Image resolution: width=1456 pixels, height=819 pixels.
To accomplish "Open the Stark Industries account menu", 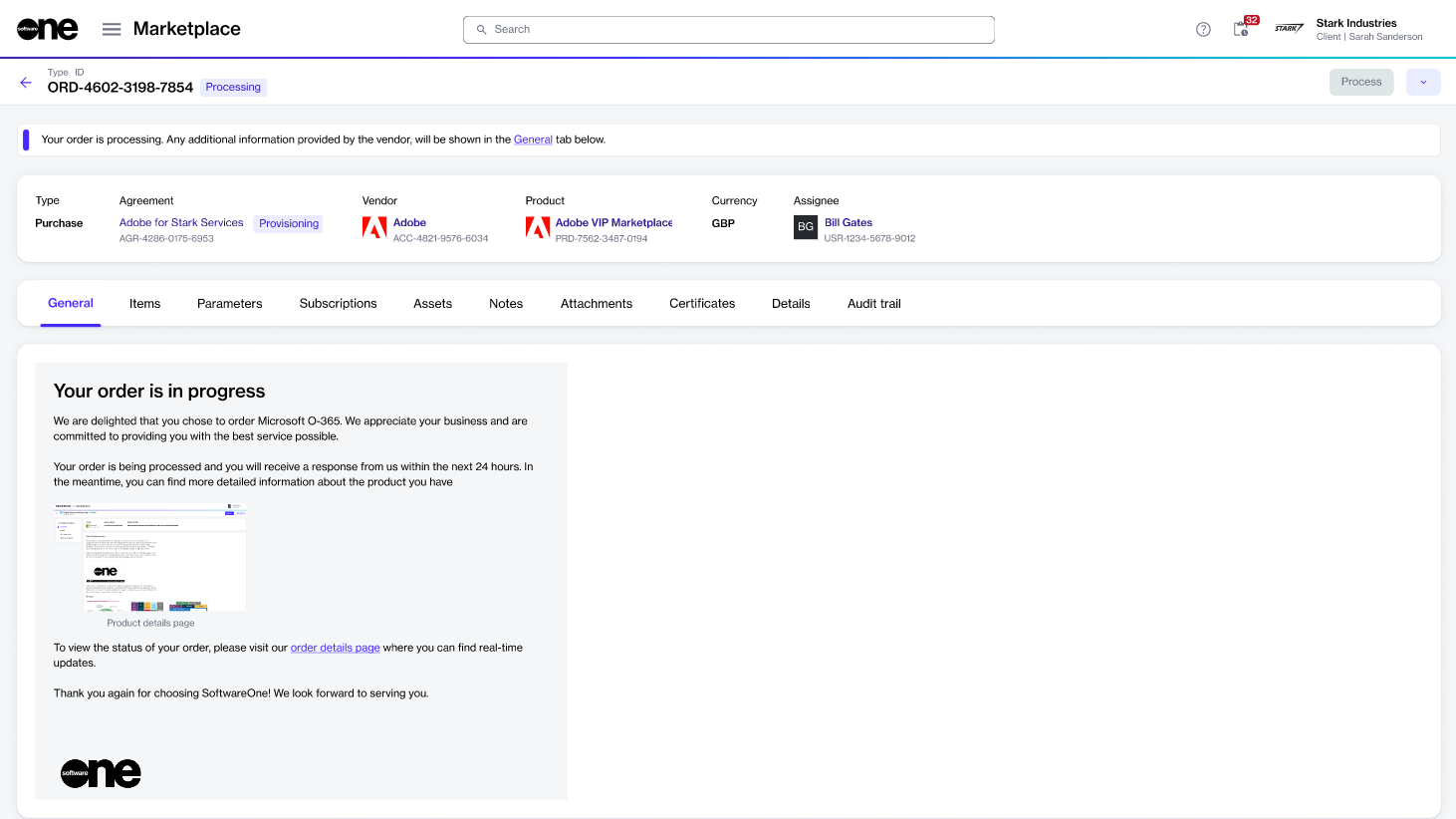I will (1354, 29).
